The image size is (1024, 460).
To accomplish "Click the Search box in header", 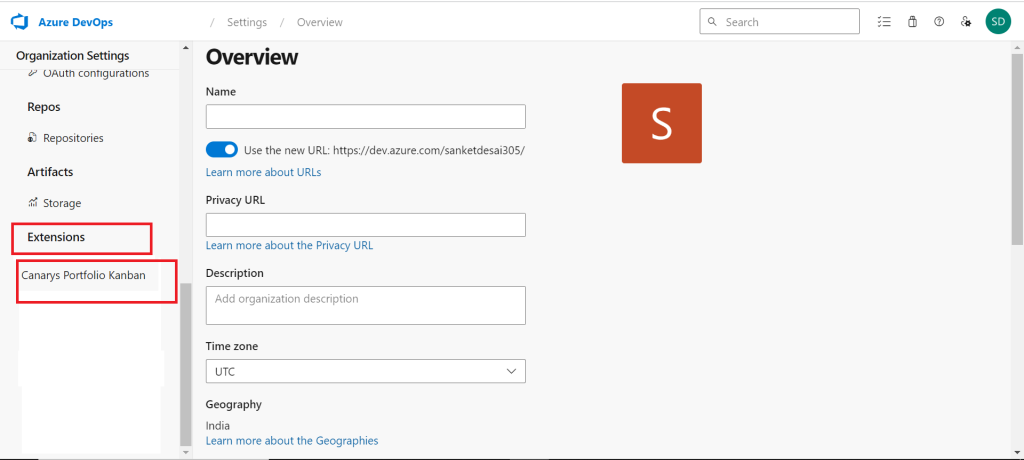I will click(x=779, y=22).
